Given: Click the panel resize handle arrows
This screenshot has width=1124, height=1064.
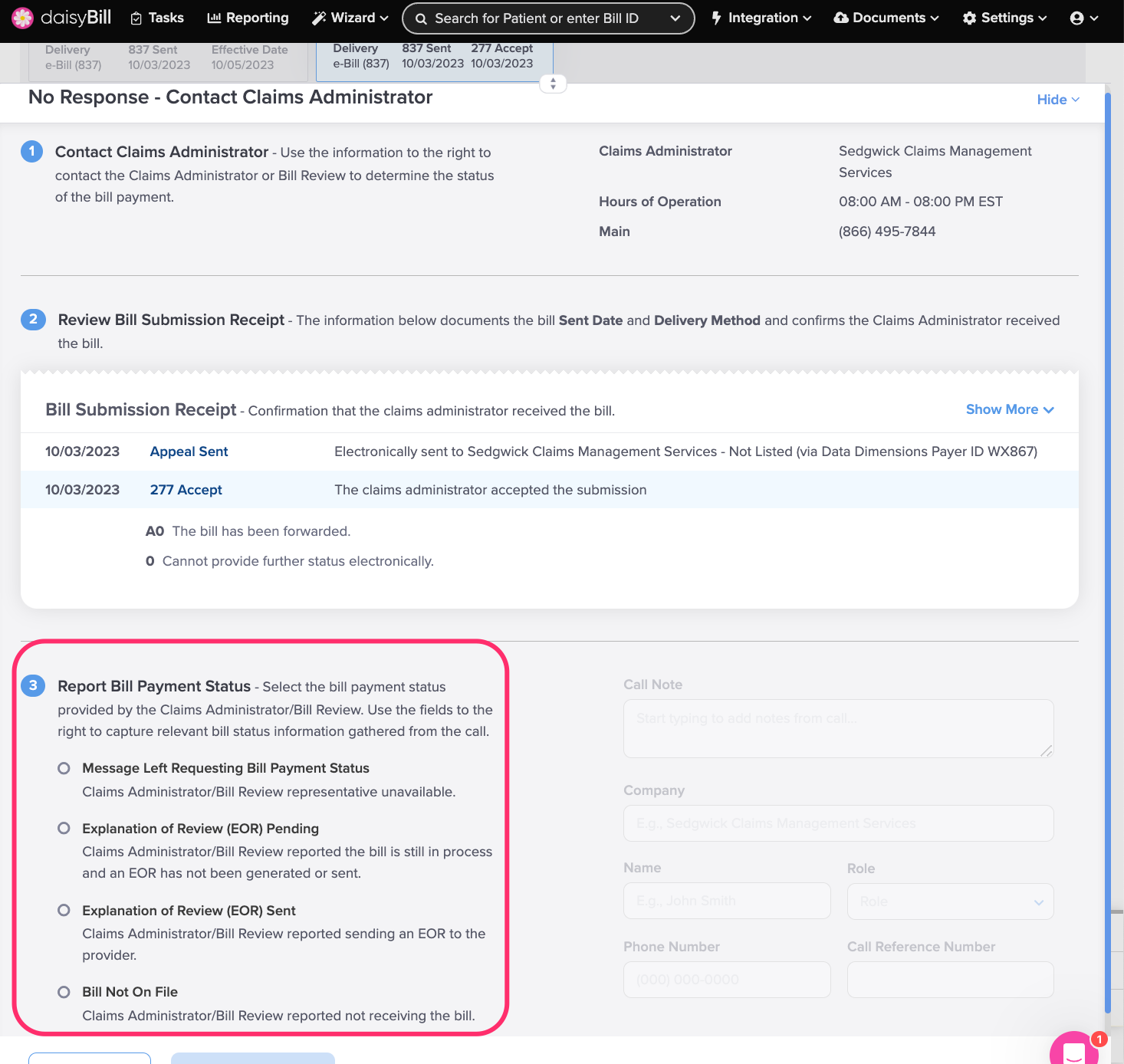Looking at the screenshot, I should pos(553,84).
